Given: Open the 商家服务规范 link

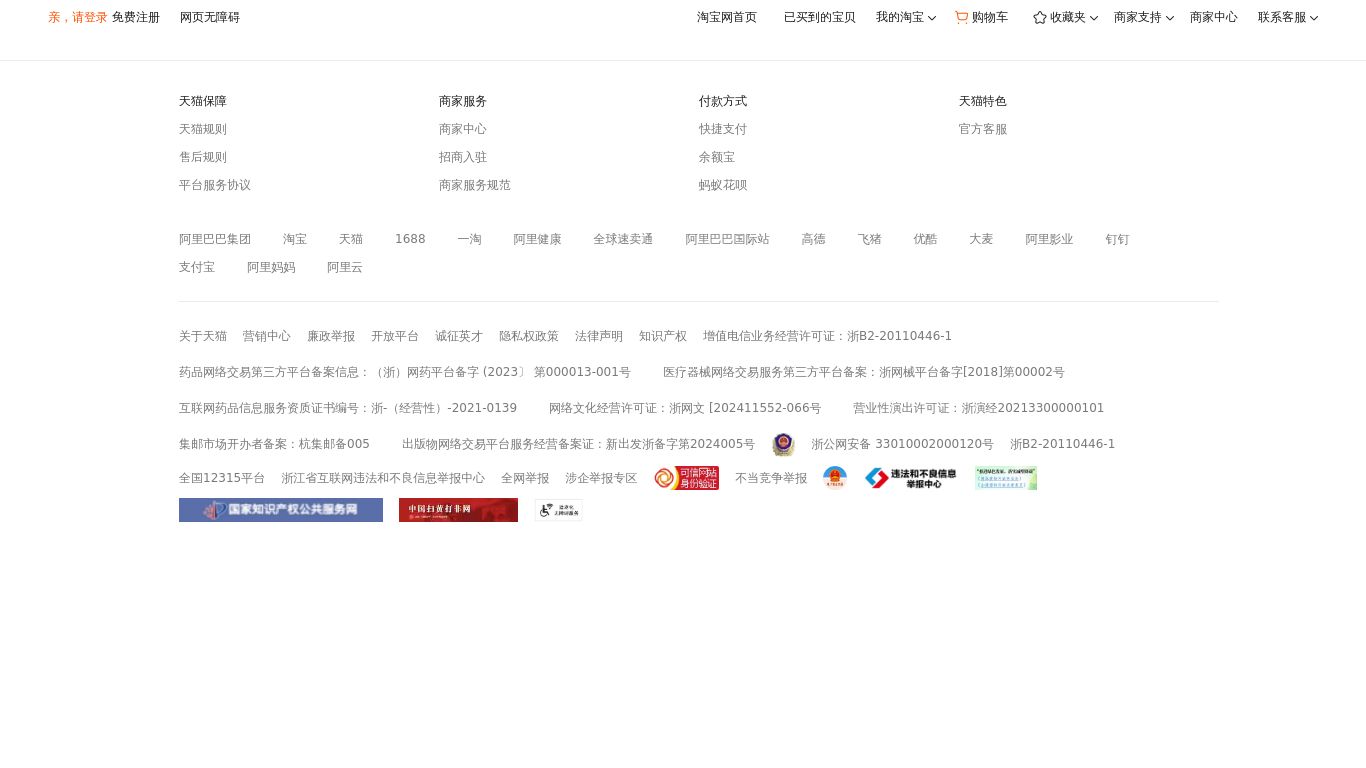Looking at the screenshot, I should pyautogui.click(x=475, y=185).
